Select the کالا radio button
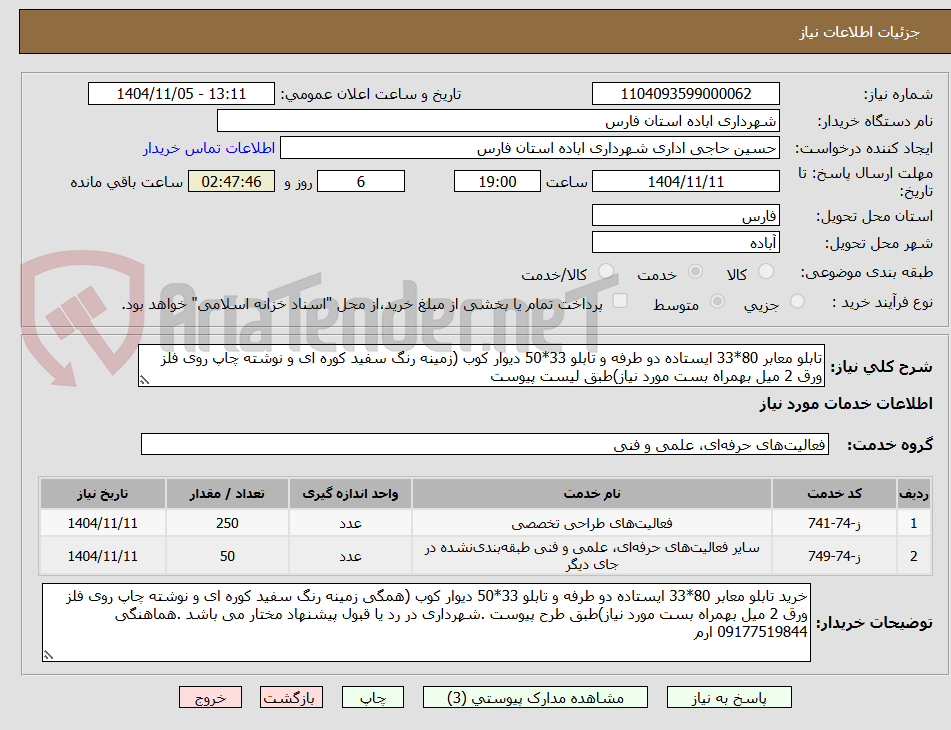This screenshot has width=951, height=730. (x=766, y=272)
